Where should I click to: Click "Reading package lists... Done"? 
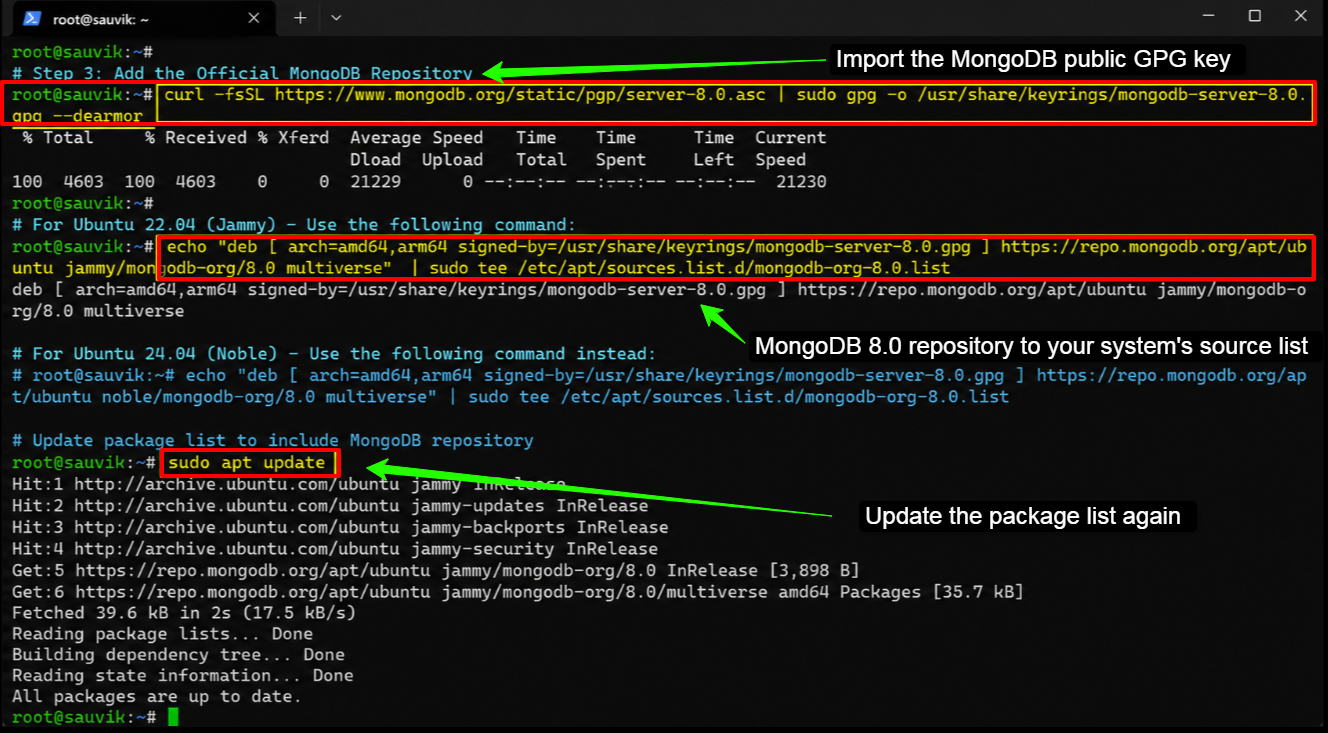(x=162, y=634)
